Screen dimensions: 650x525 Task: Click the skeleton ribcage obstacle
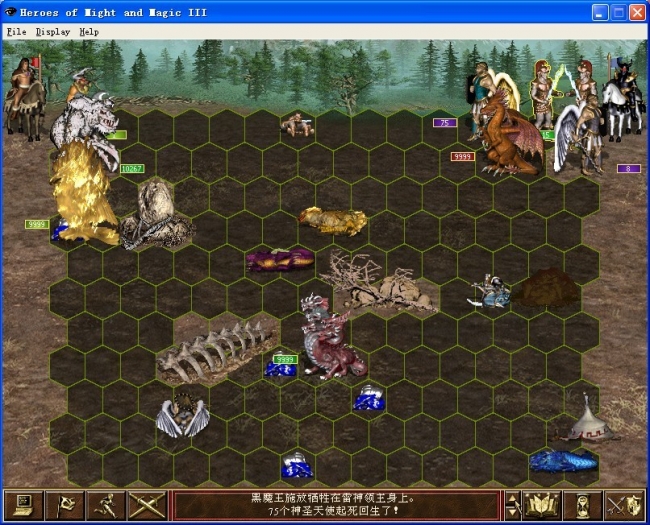pos(216,352)
